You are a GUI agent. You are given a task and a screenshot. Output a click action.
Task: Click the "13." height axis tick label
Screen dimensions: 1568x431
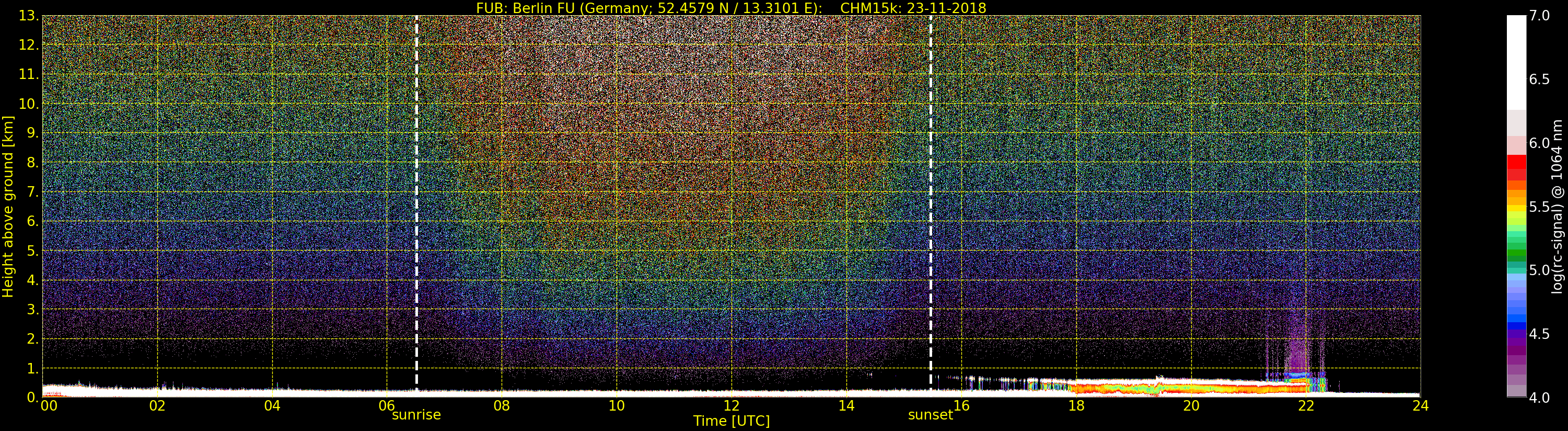29,16
